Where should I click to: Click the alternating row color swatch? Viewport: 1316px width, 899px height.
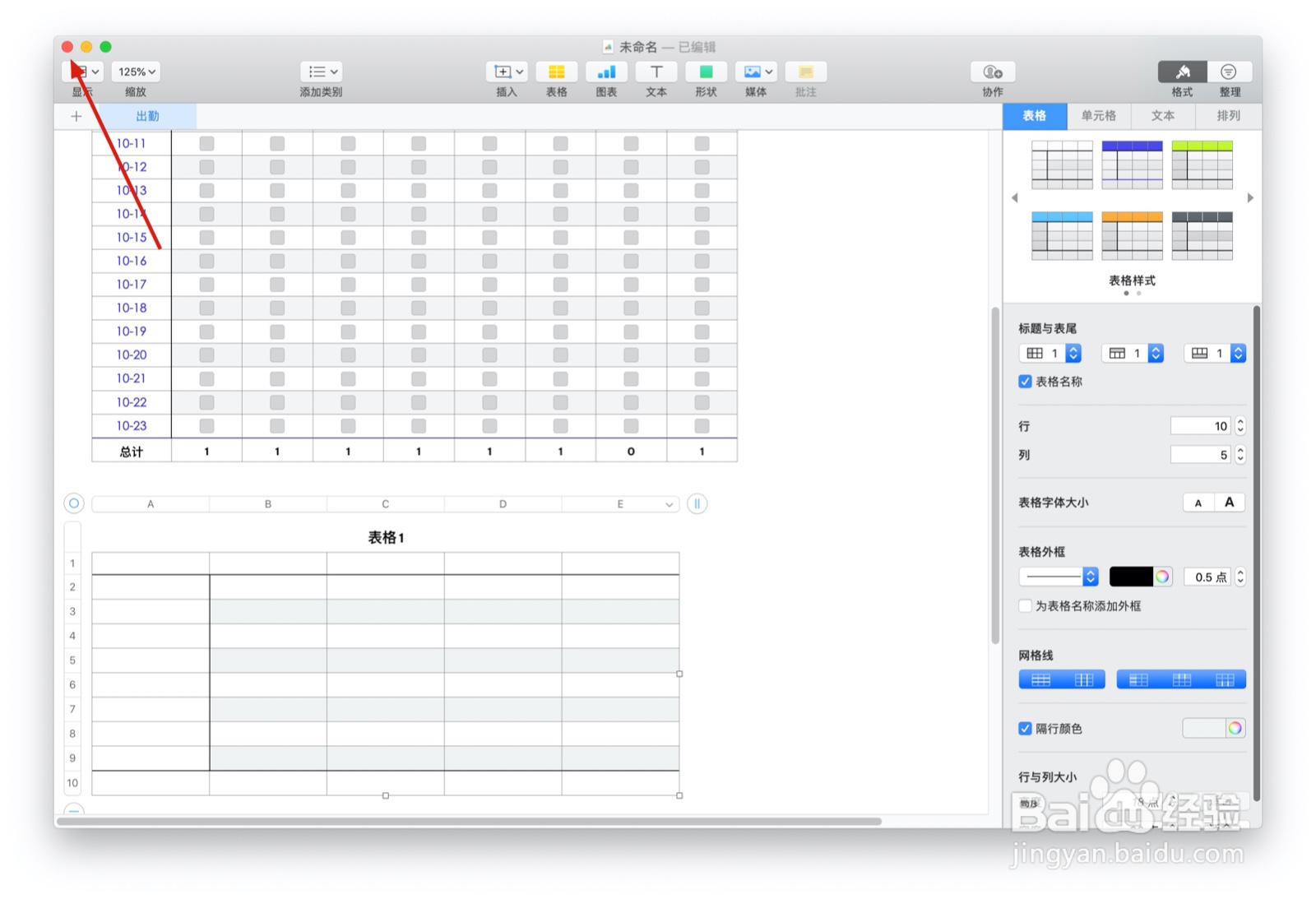click(1204, 728)
